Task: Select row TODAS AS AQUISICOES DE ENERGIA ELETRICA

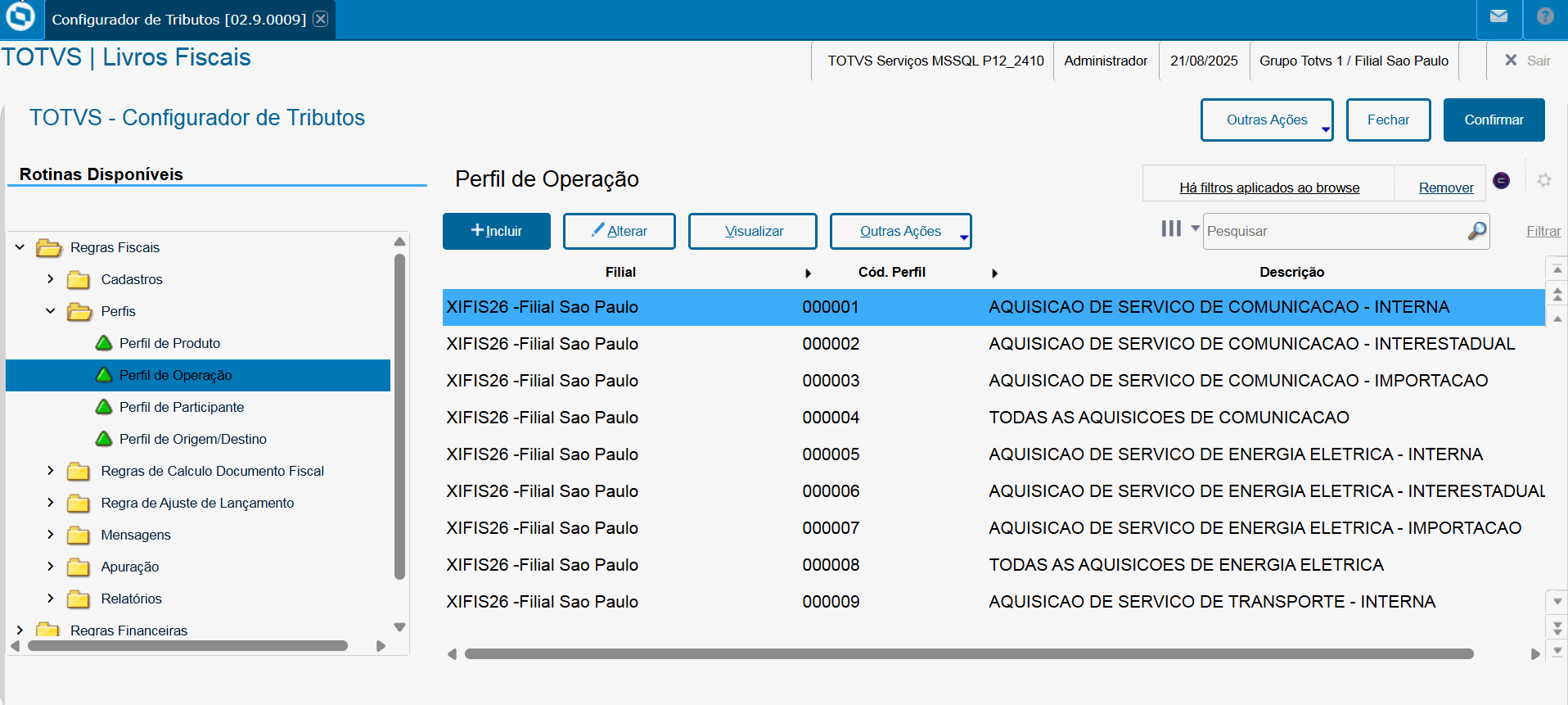Action: [994, 565]
